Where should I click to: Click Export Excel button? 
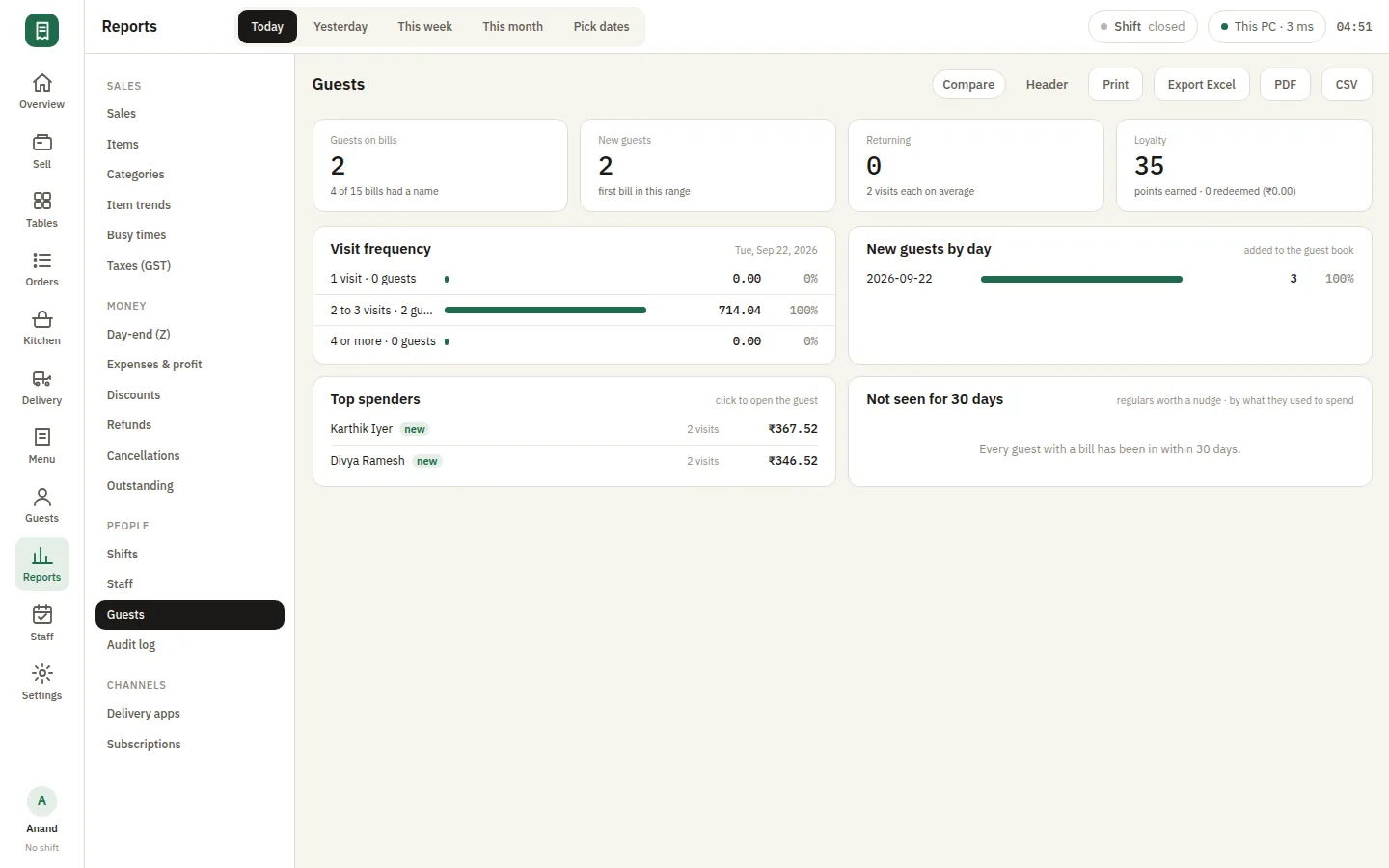coord(1201,85)
